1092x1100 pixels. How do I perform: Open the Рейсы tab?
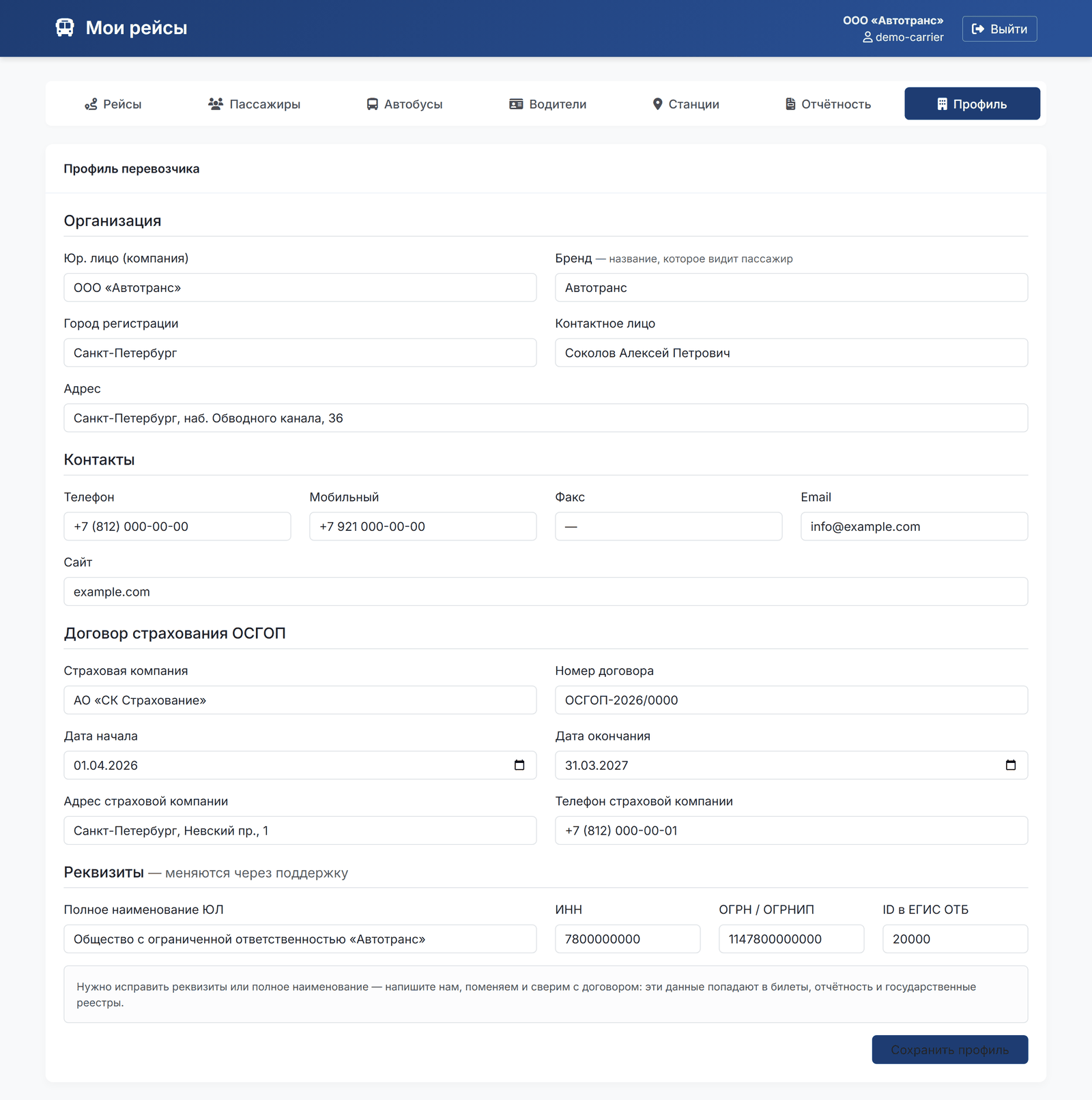113,104
